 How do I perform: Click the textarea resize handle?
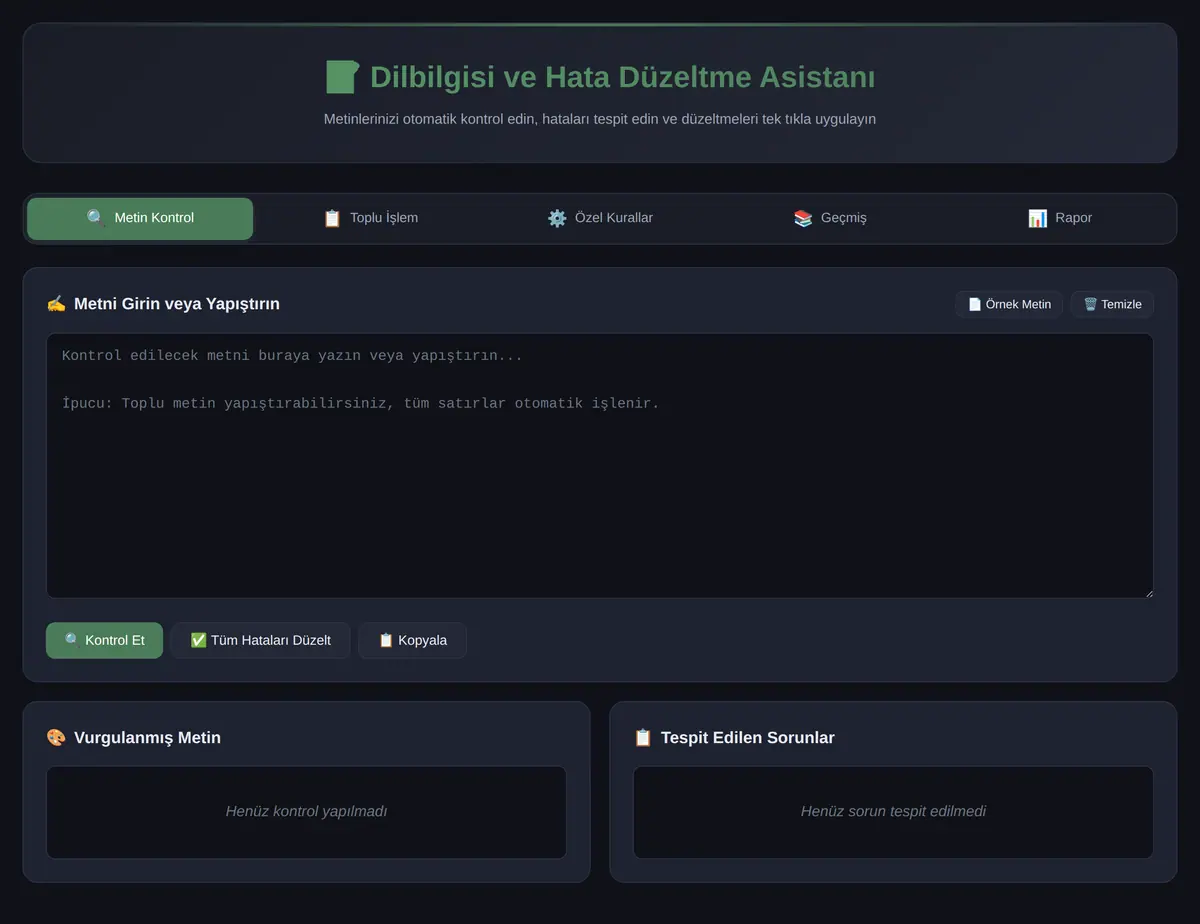[1148, 593]
